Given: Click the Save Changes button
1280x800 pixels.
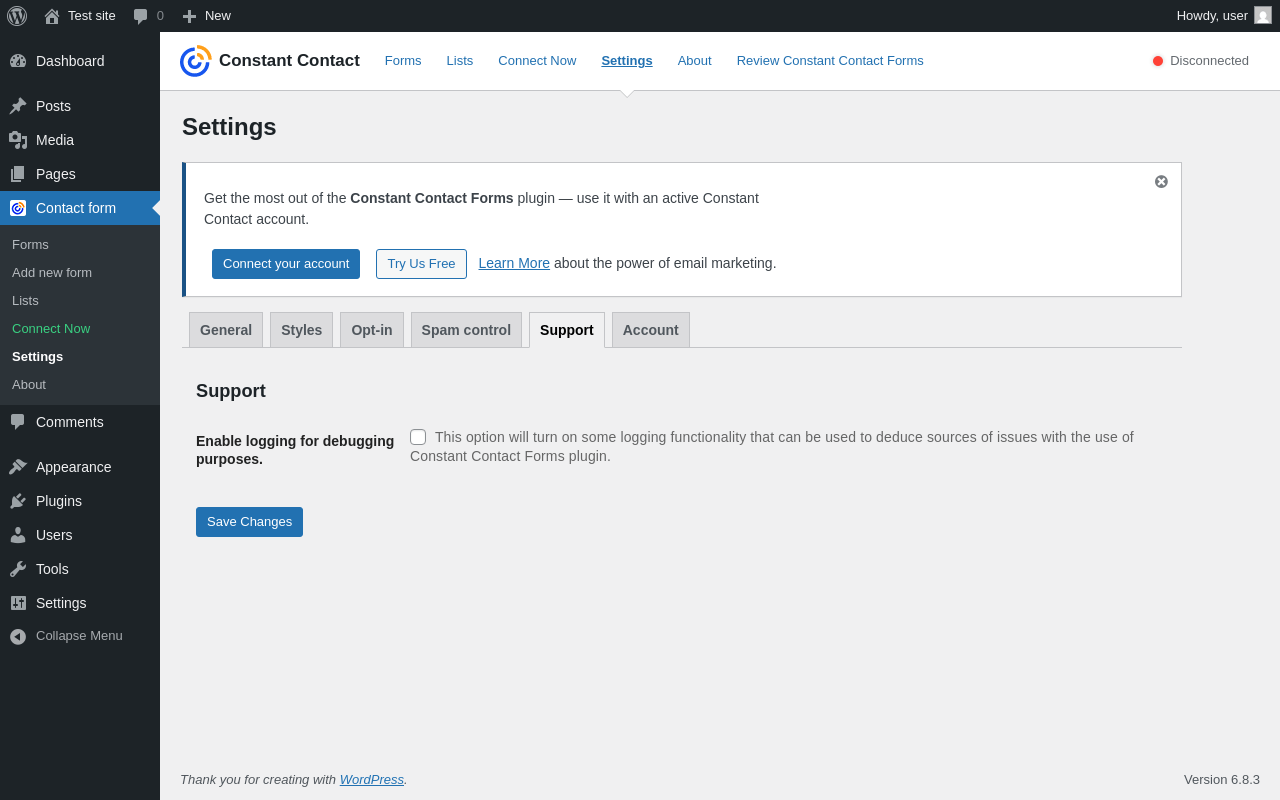Looking at the screenshot, I should pos(249,522).
